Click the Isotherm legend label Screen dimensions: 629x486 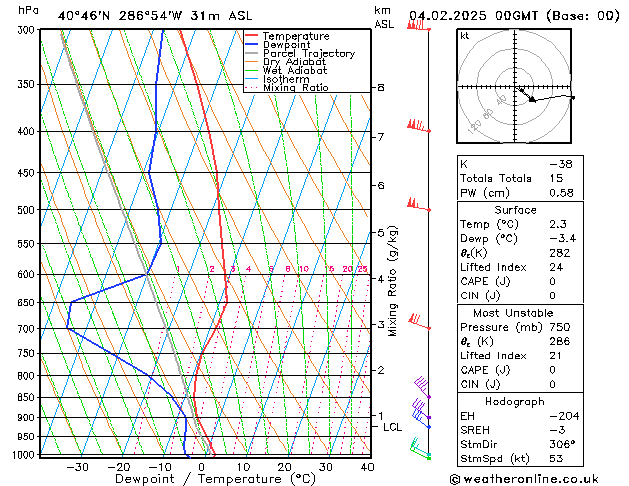point(286,79)
